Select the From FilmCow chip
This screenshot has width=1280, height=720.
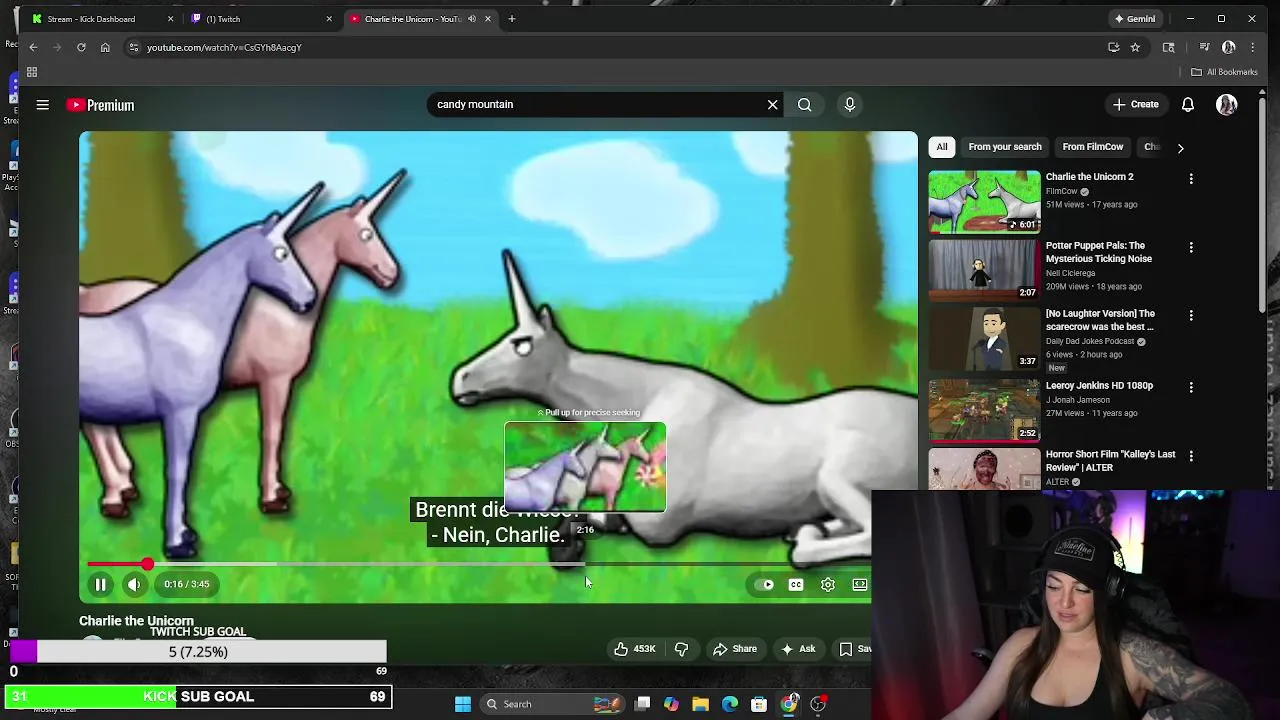coord(1093,147)
